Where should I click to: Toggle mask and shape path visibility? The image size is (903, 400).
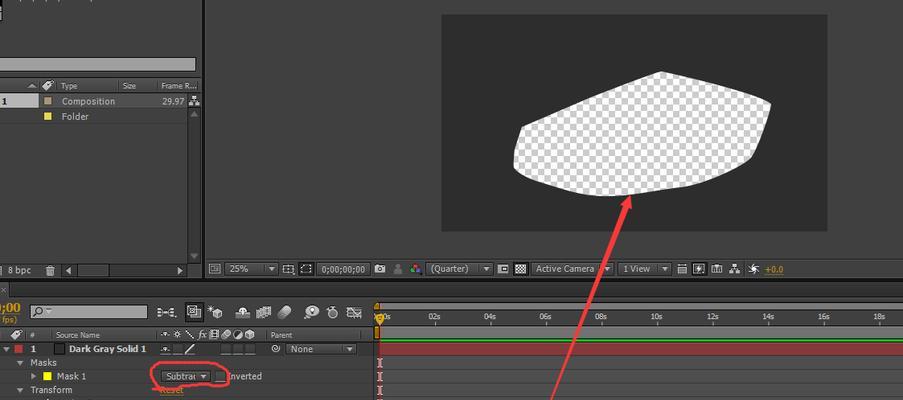pyautogui.click(x=306, y=269)
